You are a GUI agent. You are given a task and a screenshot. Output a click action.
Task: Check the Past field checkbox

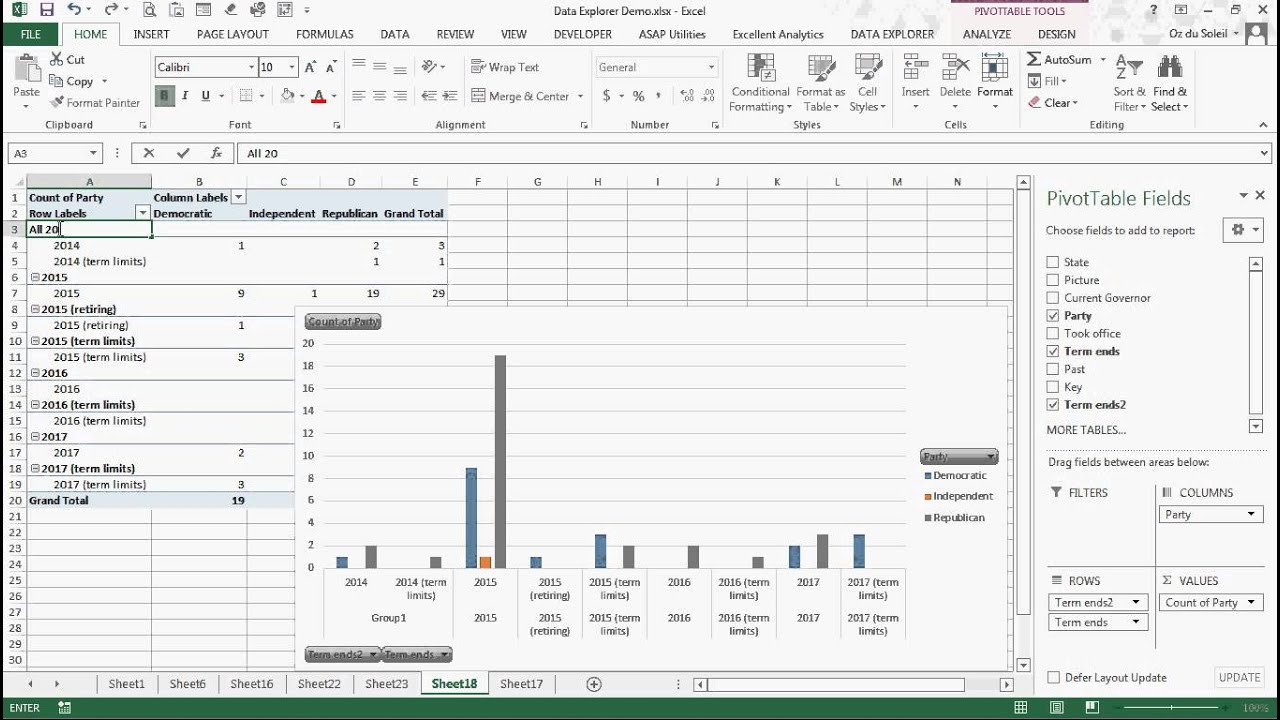pyautogui.click(x=1052, y=369)
